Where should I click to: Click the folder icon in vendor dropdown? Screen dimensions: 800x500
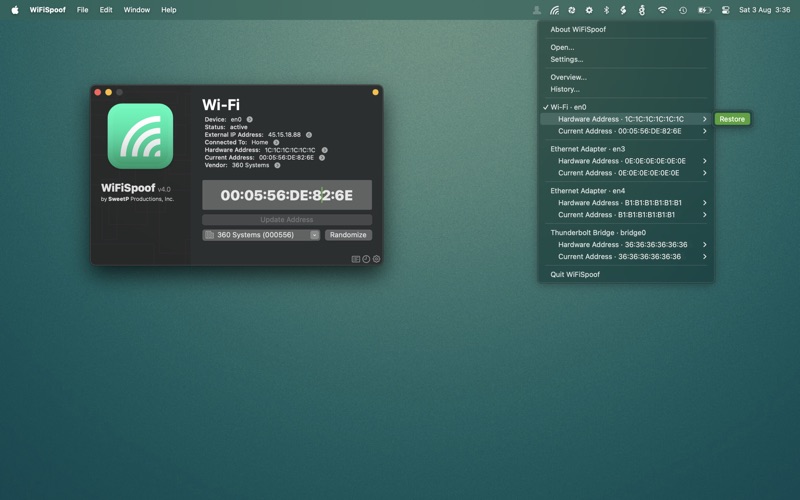(x=209, y=235)
